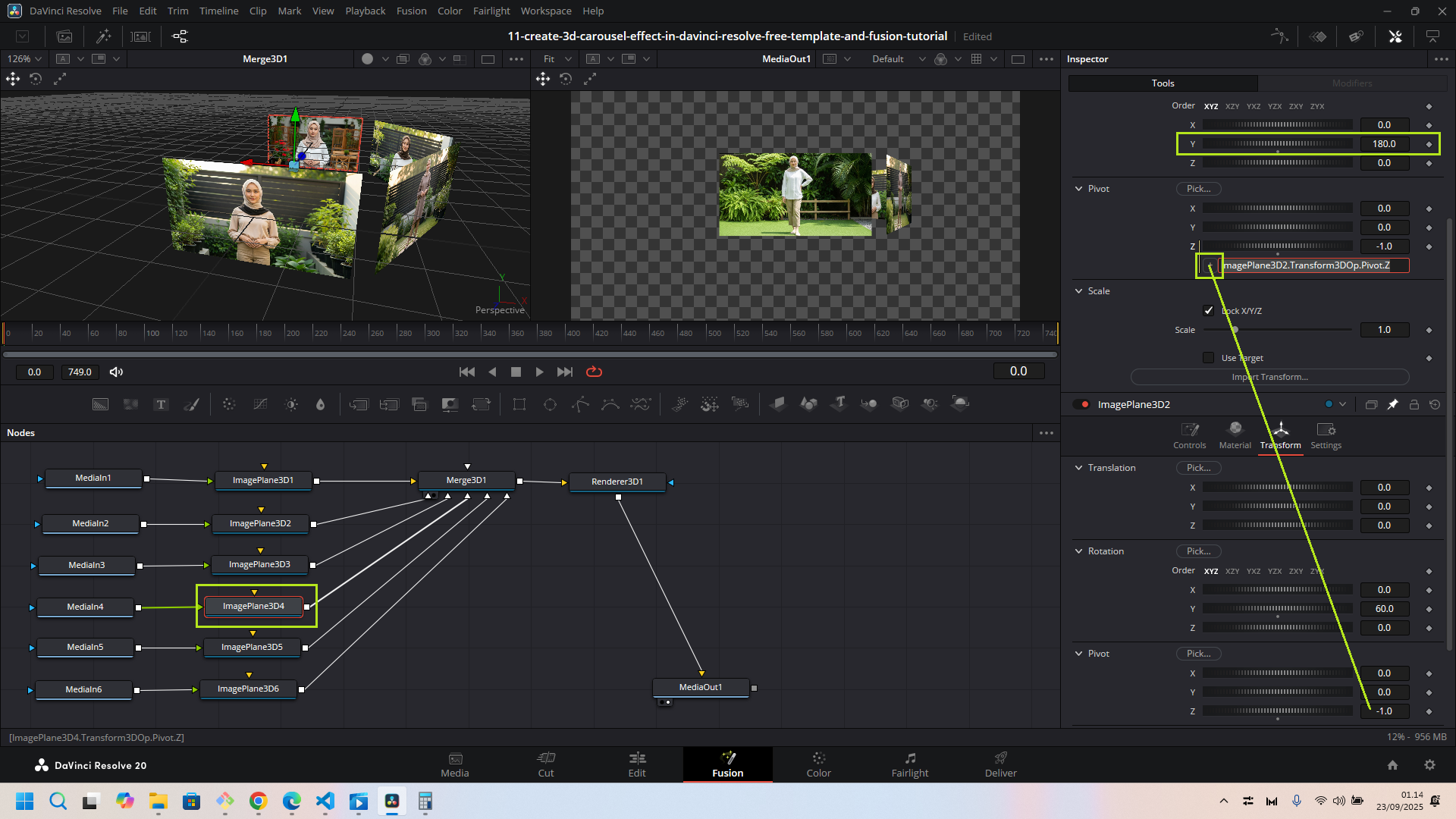The width and height of the screenshot is (1456, 819).
Task: Enable the Use Target checkbox
Action: click(x=1209, y=358)
